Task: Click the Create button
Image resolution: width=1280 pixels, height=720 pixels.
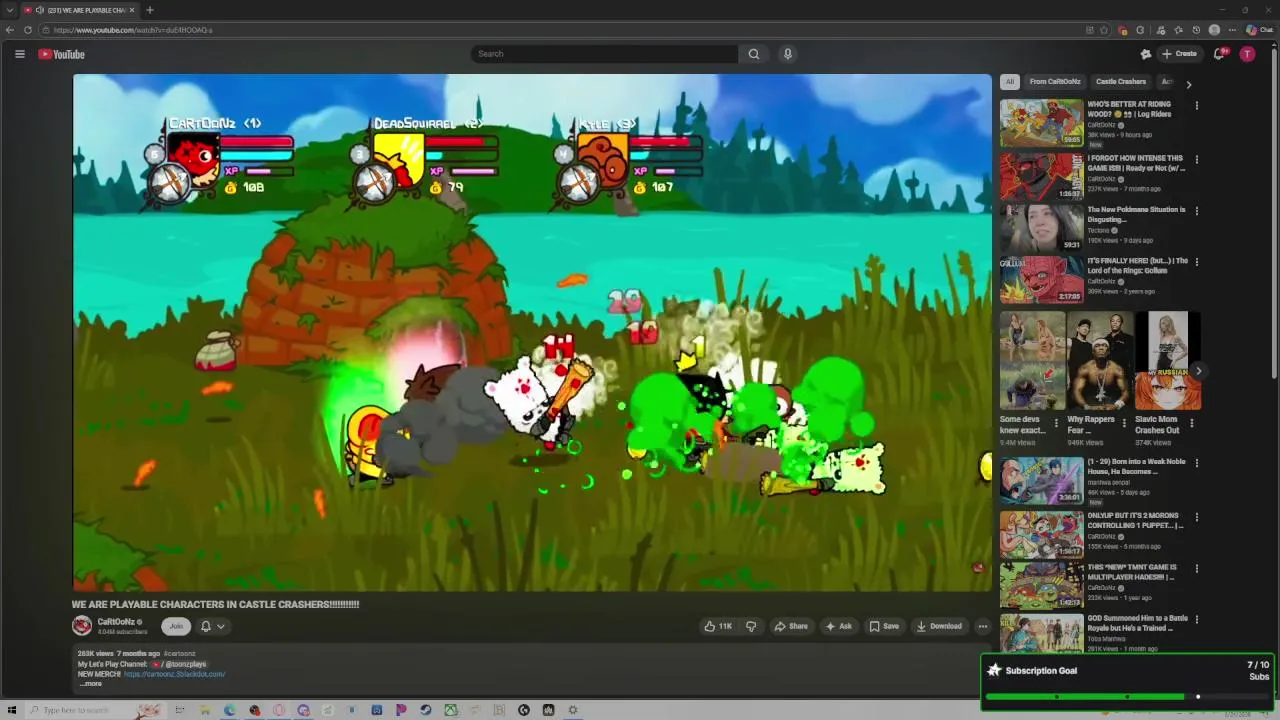Action: pos(1181,54)
